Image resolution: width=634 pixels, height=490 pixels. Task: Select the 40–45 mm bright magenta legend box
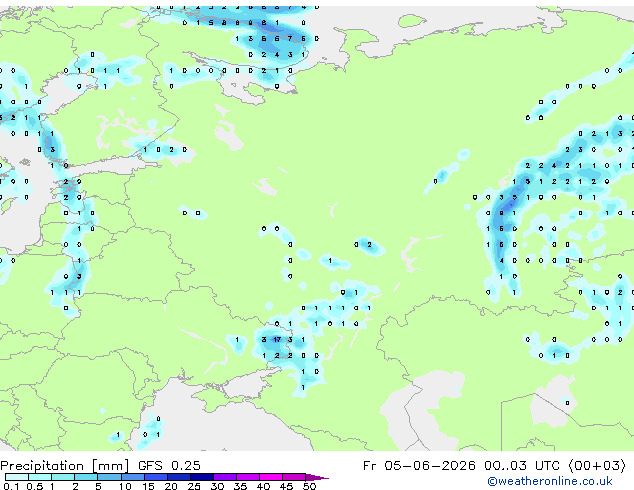271,477
